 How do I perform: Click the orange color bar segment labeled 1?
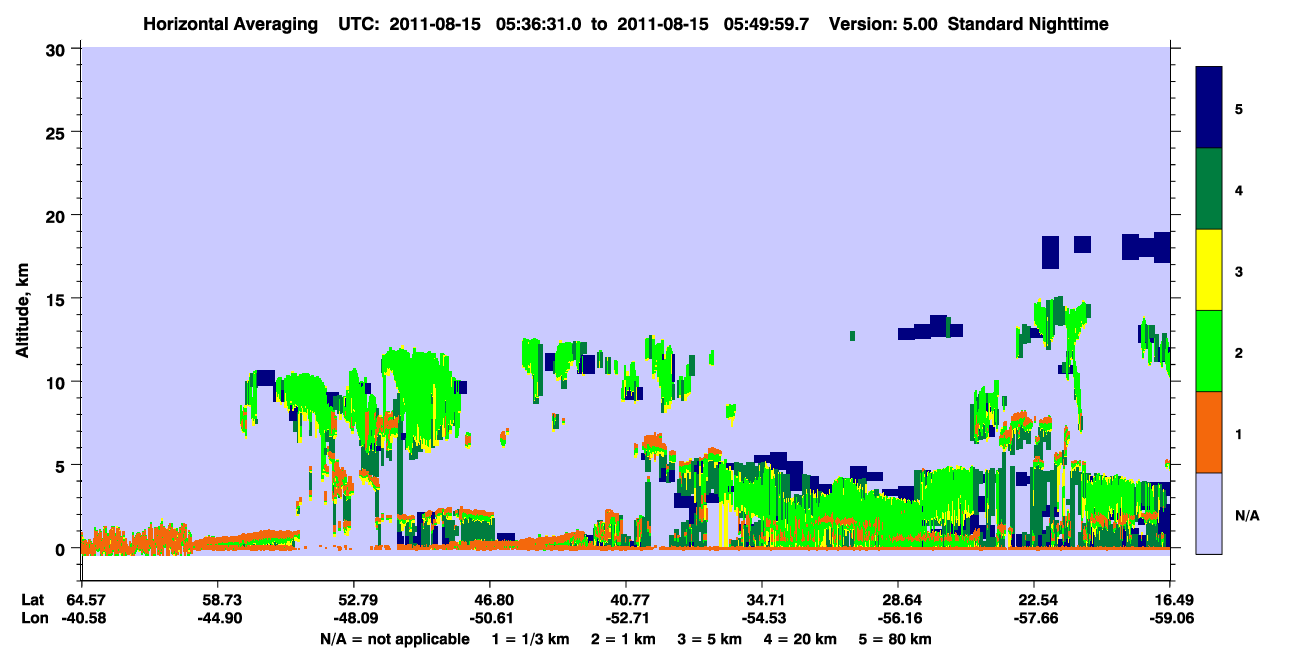tap(1209, 432)
